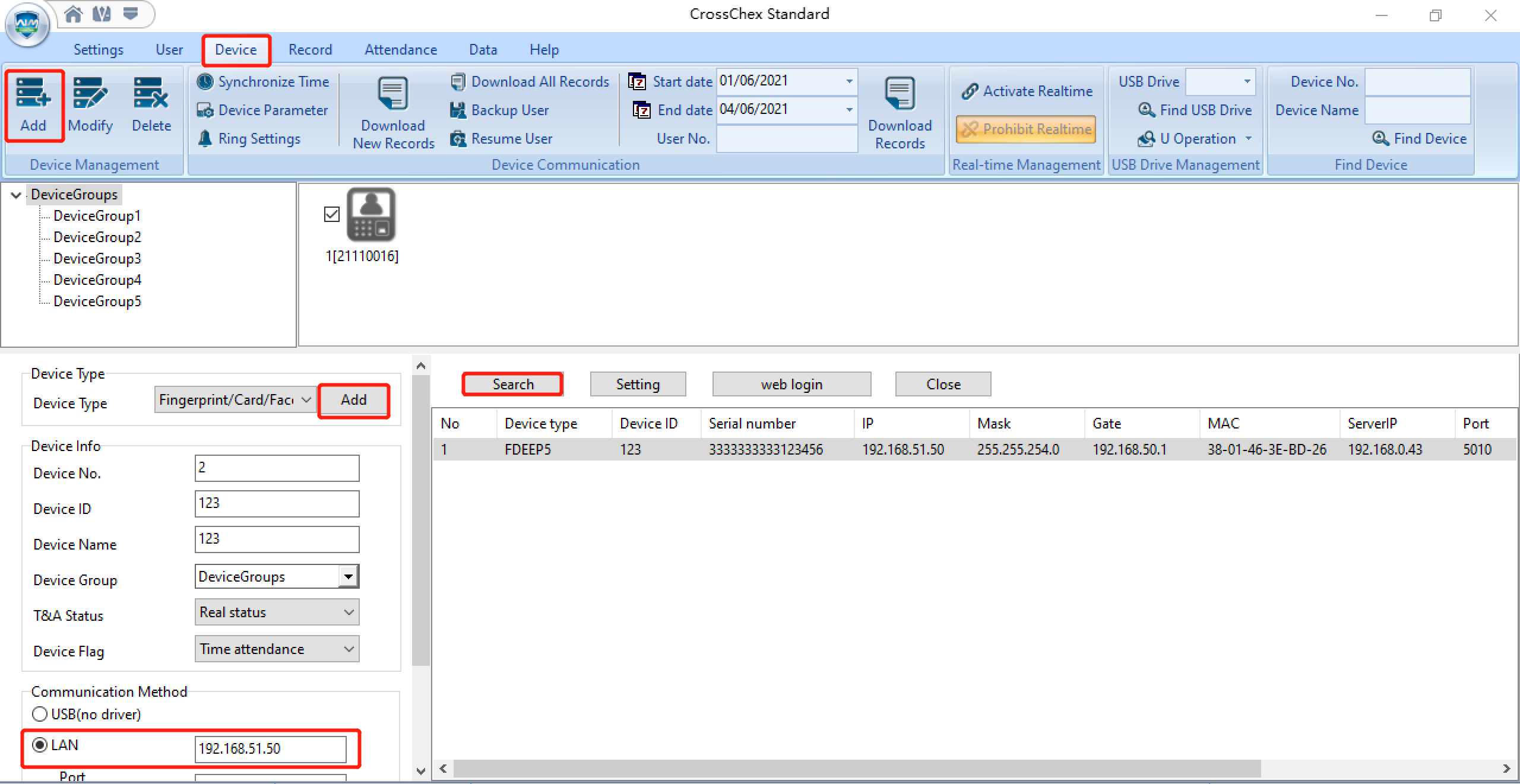Image resolution: width=1520 pixels, height=784 pixels.
Task: Select LAN radio button
Action: (x=40, y=745)
